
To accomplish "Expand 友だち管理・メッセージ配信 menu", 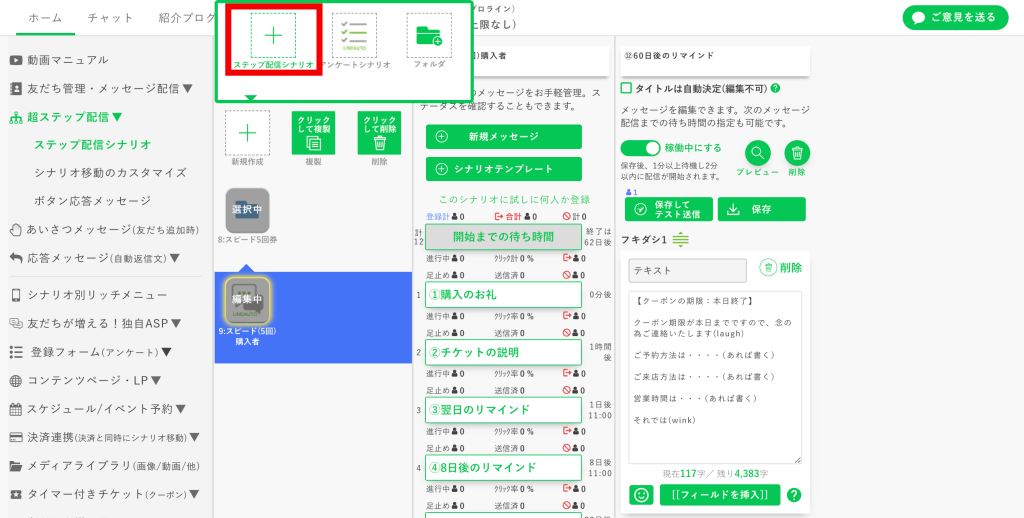I will pos(101,88).
